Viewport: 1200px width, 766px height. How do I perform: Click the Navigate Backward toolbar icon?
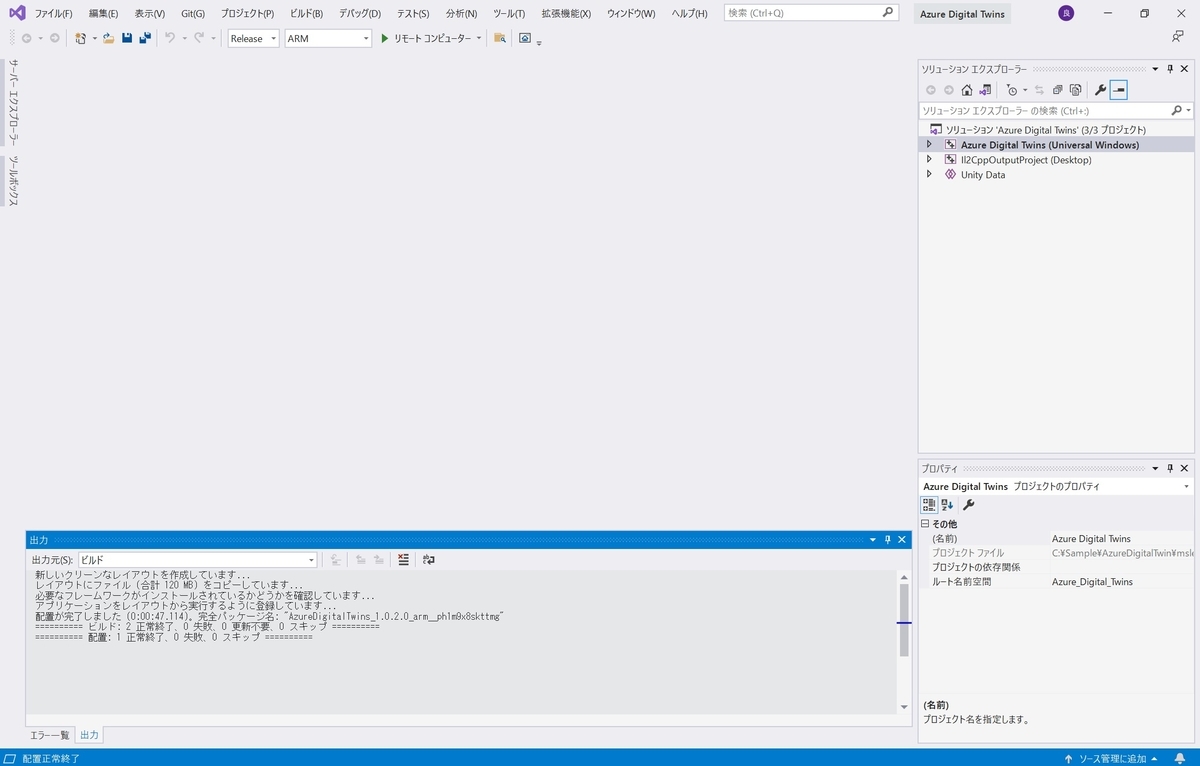pos(26,38)
